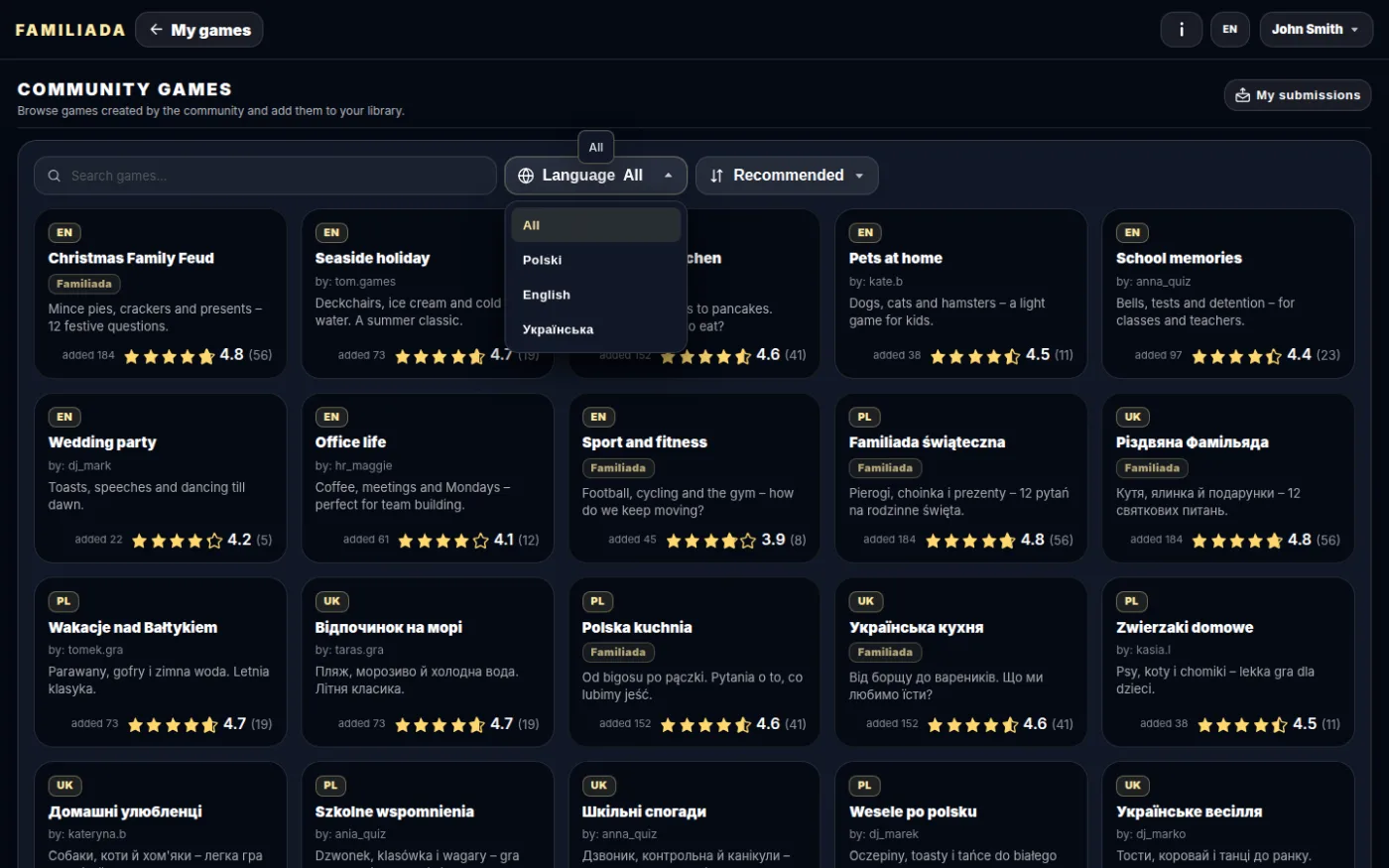The image size is (1389, 868).
Task: Open the Familiada świąteczna game card
Action: pyautogui.click(x=961, y=478)
